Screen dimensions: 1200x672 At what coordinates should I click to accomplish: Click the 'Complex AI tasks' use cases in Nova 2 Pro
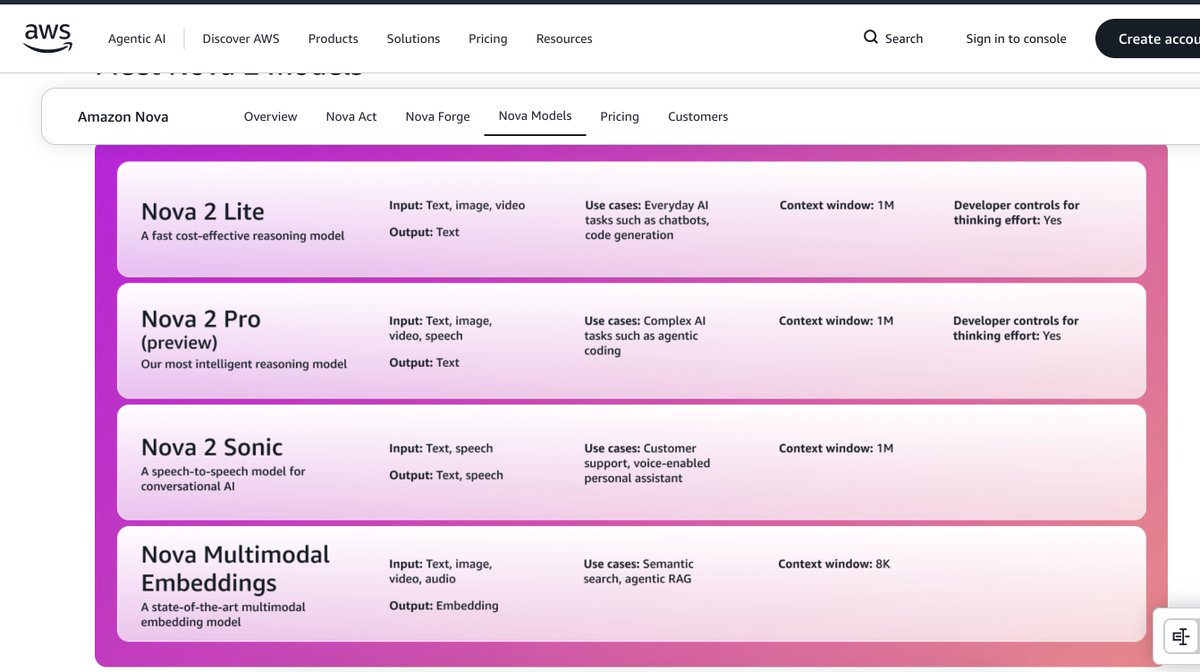645,336
